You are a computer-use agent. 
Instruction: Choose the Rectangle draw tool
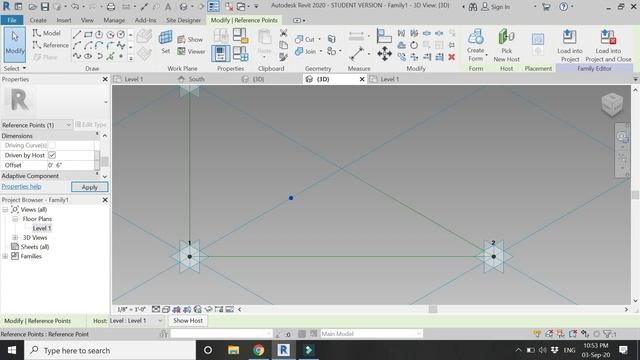tap(88, 35)
